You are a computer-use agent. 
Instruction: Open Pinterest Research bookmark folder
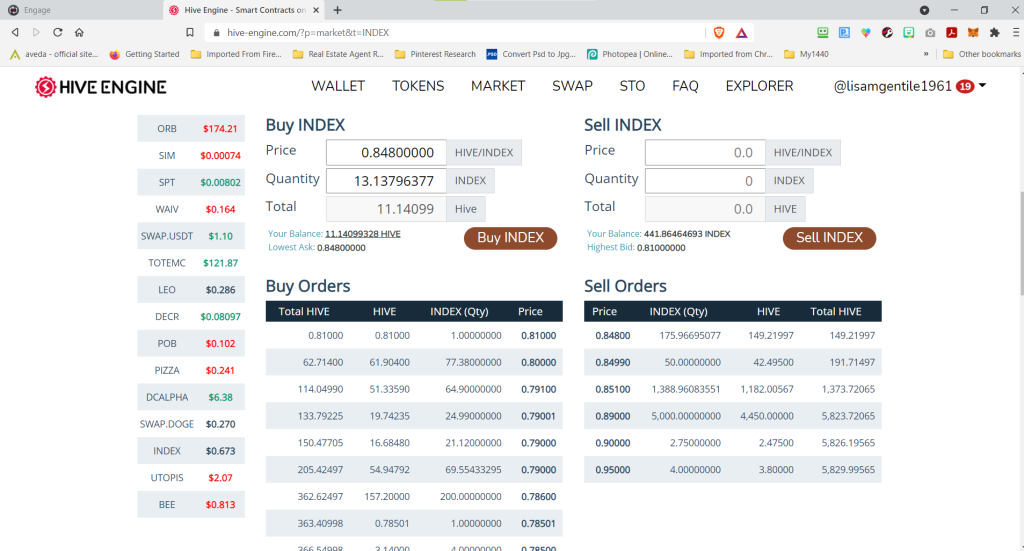click(x=436, y=54)
